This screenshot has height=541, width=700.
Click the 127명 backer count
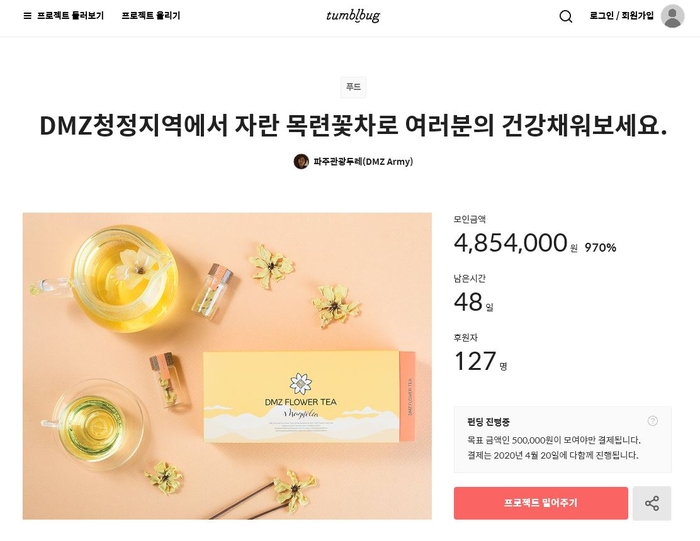(x=481, y=362)
